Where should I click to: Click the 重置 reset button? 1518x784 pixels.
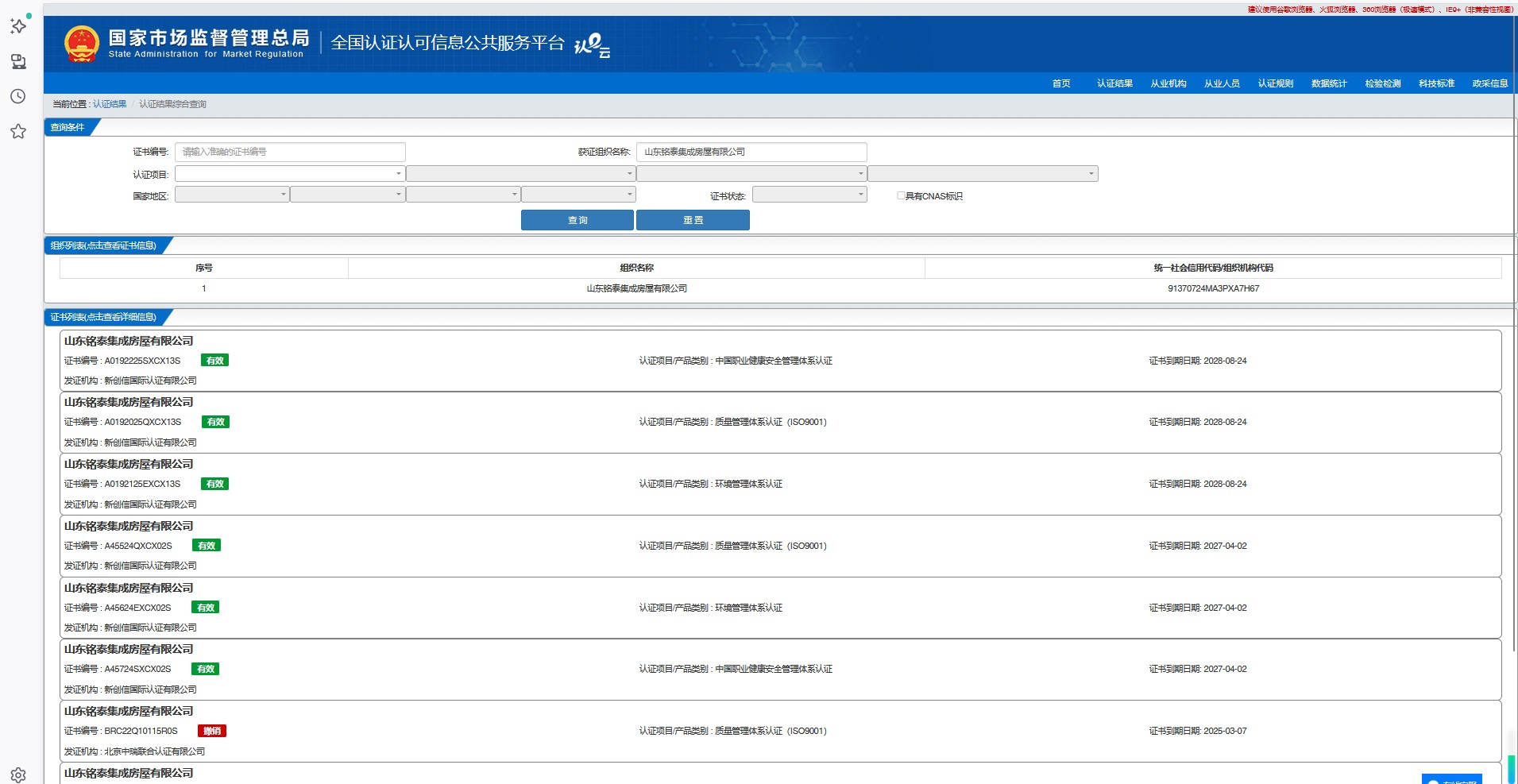coord(693,220)
